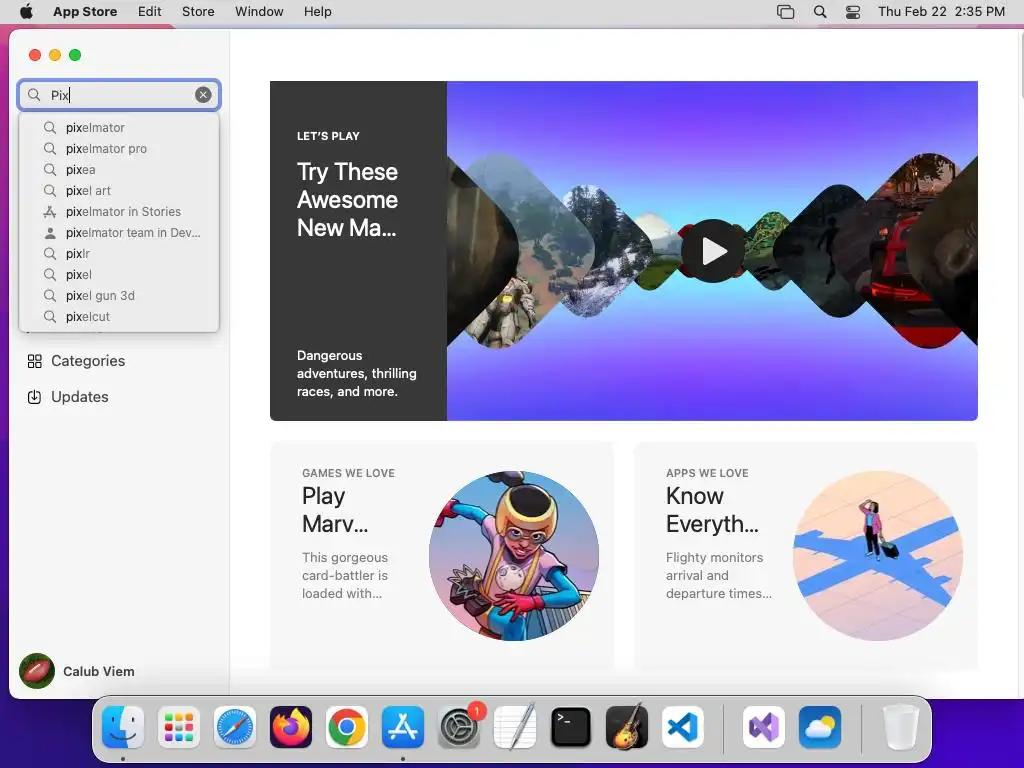Open Calub Viem account profile
The image size is (1024, 768).
click(x=77, y=671)
